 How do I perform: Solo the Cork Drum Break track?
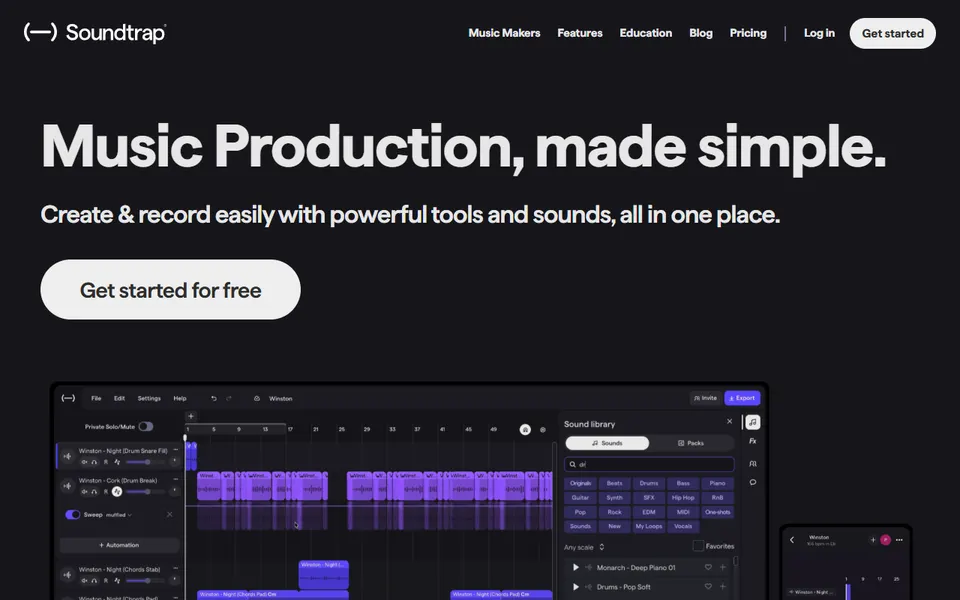(x=94, y=492)
